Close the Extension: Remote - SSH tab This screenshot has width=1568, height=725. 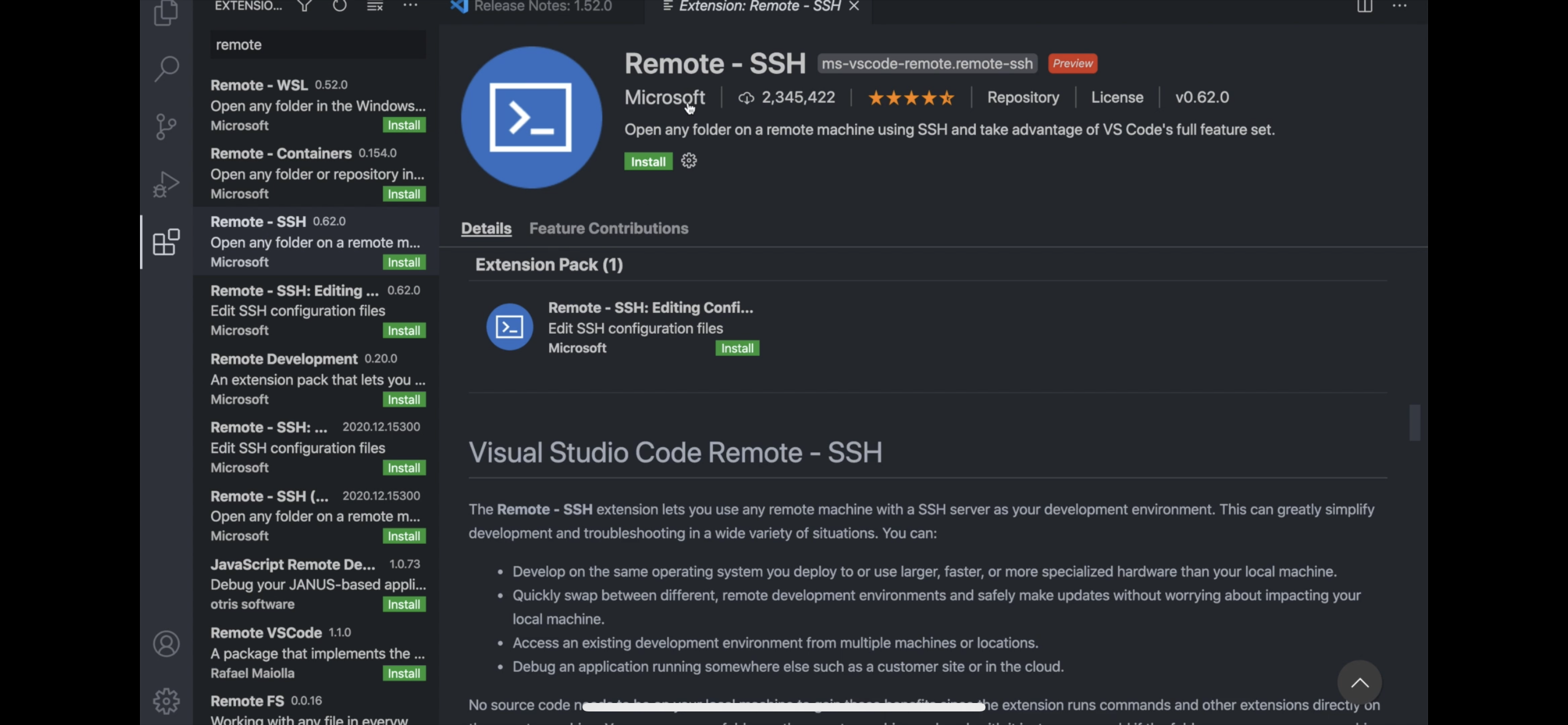[x=854, y=6]
